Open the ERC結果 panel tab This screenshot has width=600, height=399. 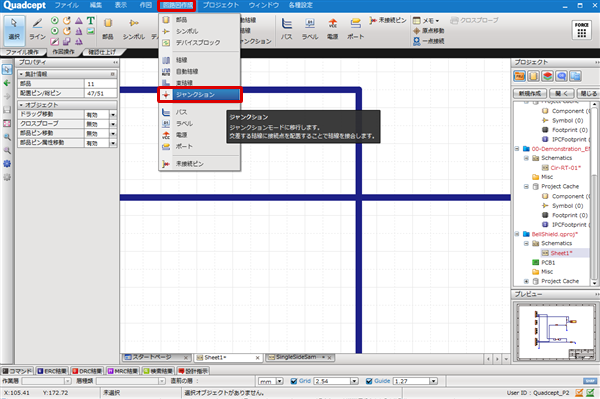click(52, 371)
